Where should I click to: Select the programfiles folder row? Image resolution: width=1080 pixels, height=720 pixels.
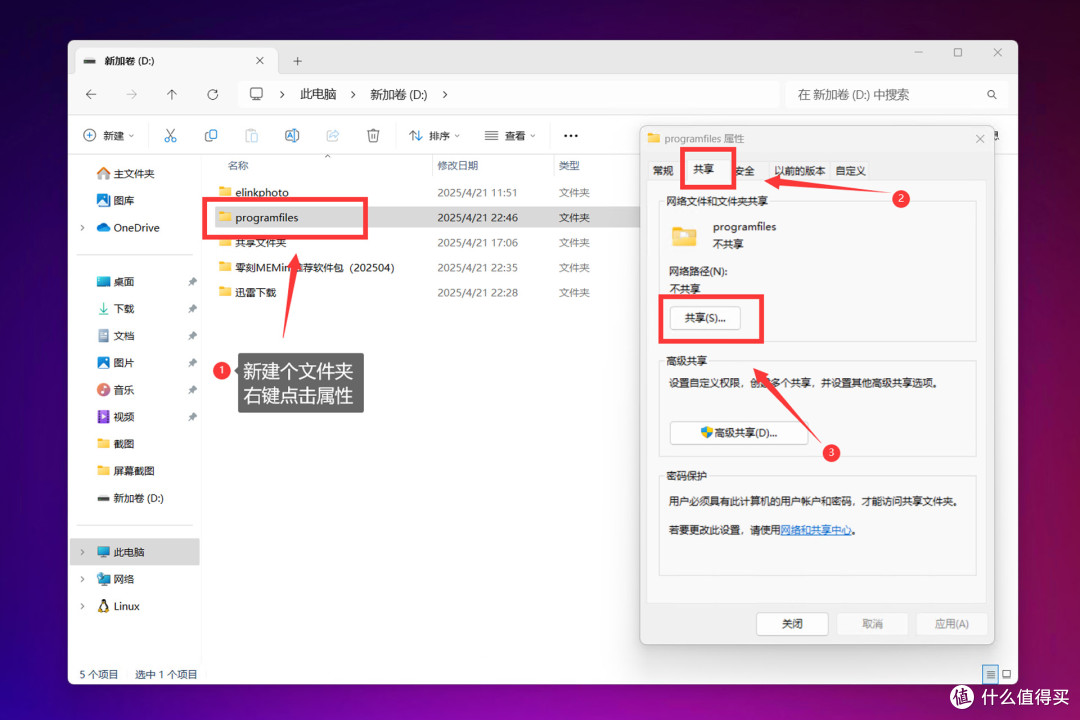(x=427, y=218)
